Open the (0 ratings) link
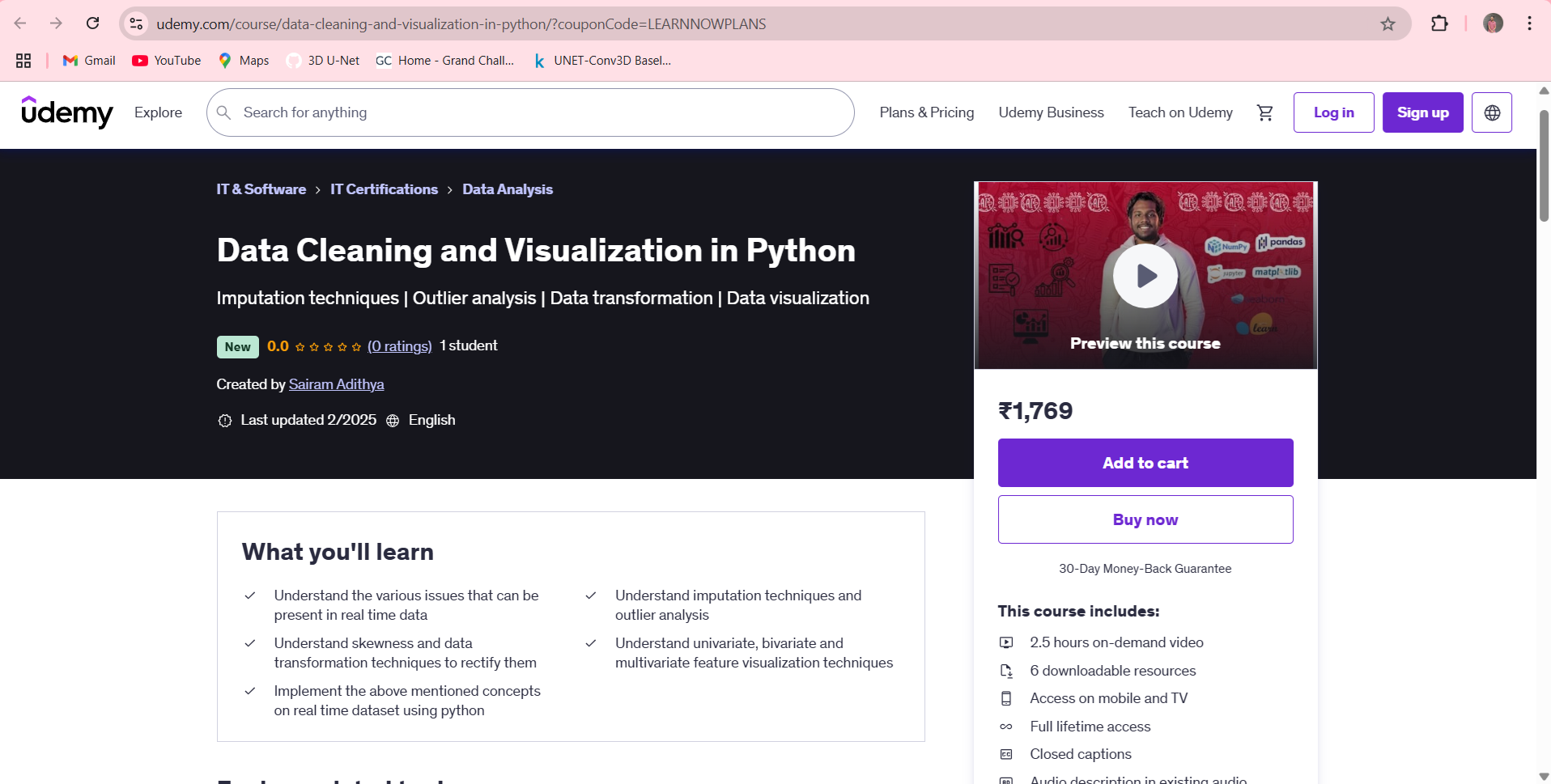 400,346
